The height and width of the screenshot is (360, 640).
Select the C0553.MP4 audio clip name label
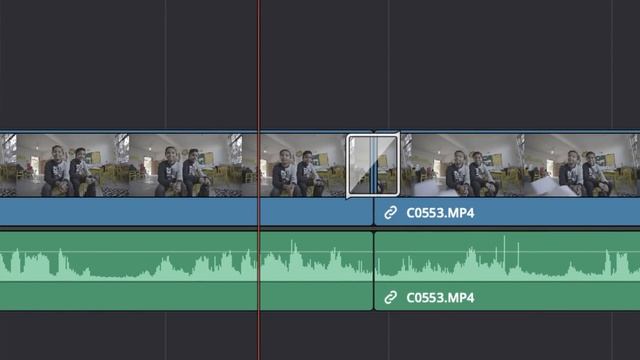440,298
